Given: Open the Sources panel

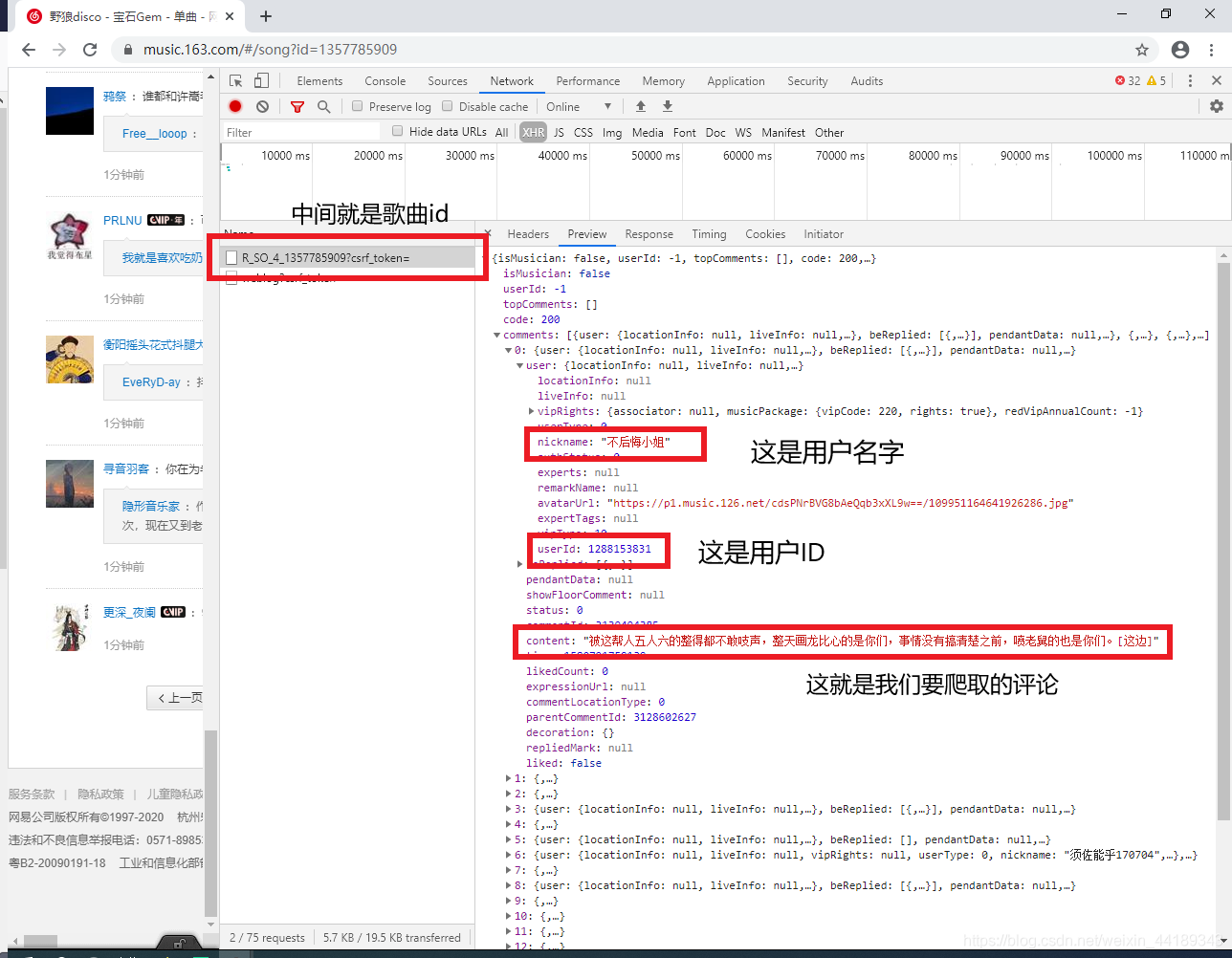Looking at the screenshot, I should pyautogui.click(x=448, y=81).
